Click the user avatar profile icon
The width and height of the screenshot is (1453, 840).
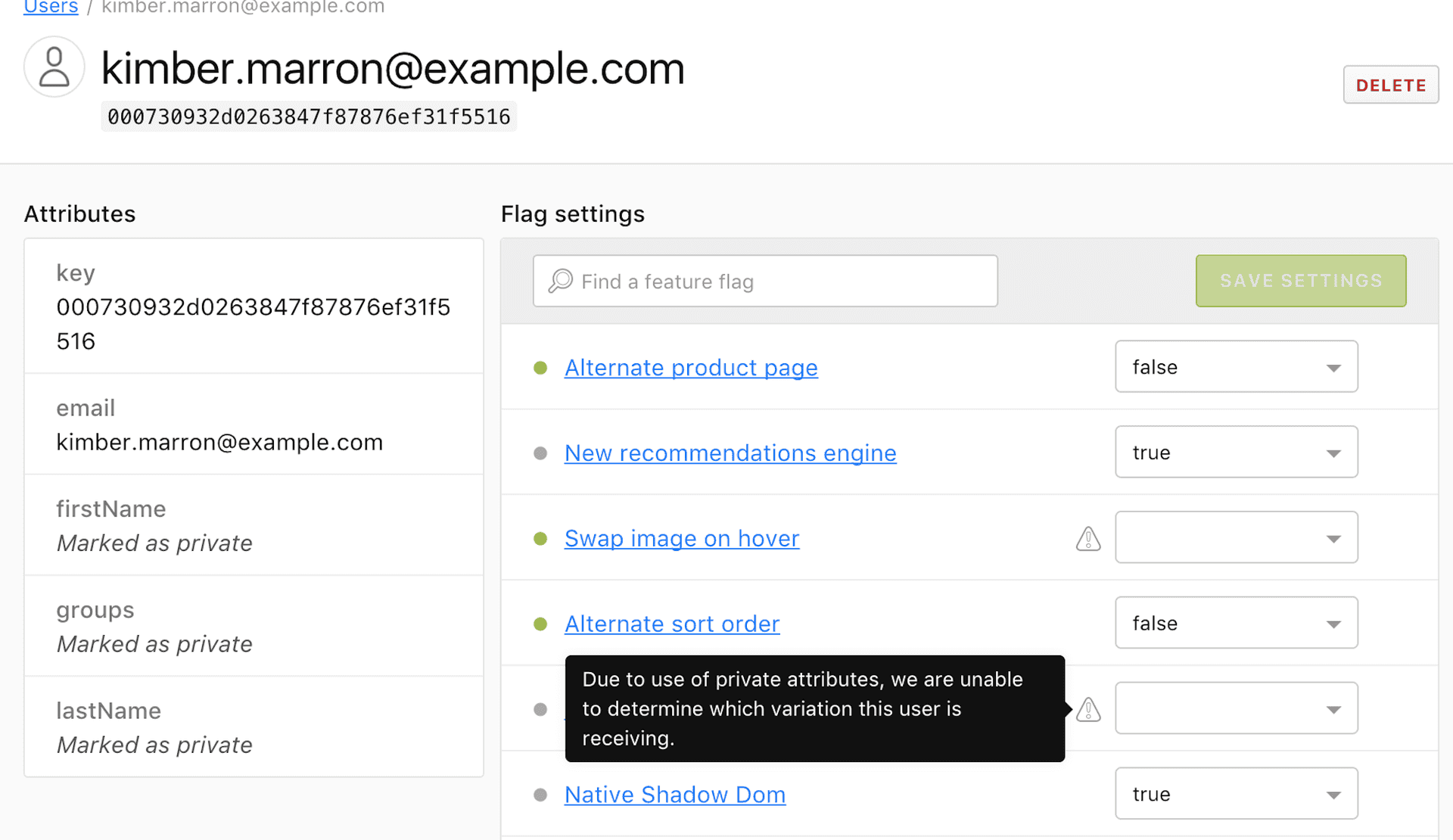pyautogui.click(x=54, y=67)
